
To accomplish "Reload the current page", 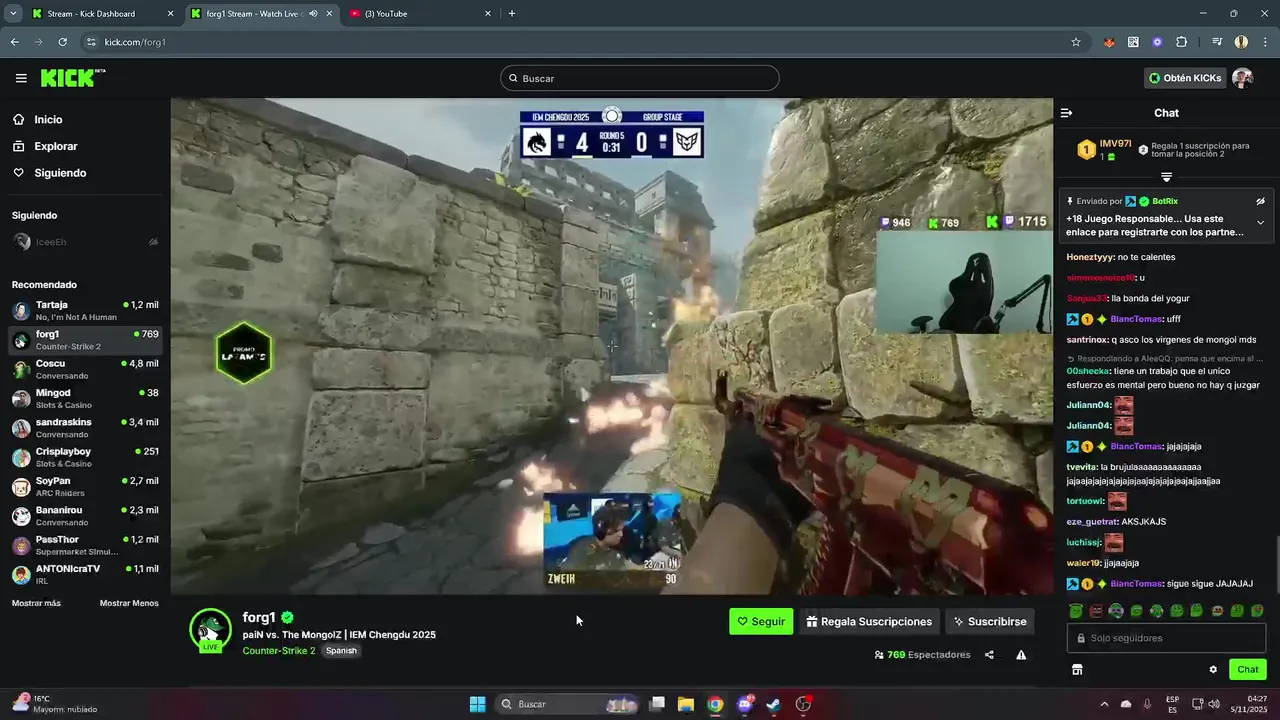I will point(62,42).
